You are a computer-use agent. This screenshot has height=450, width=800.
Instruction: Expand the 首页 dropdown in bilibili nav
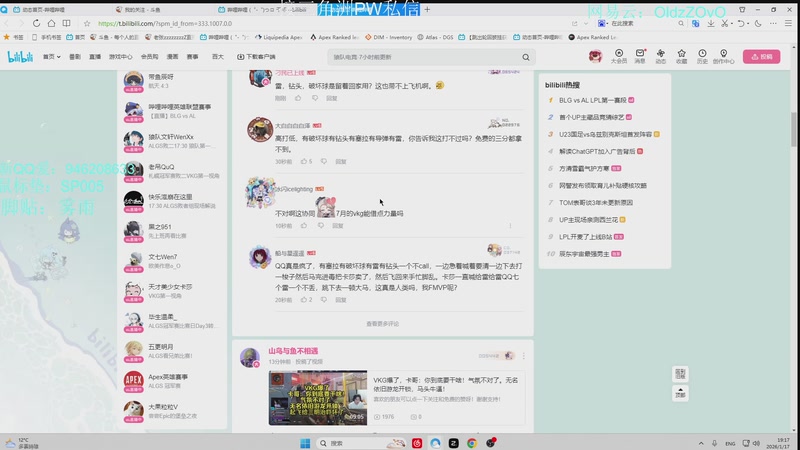click(x=52, y=57)
